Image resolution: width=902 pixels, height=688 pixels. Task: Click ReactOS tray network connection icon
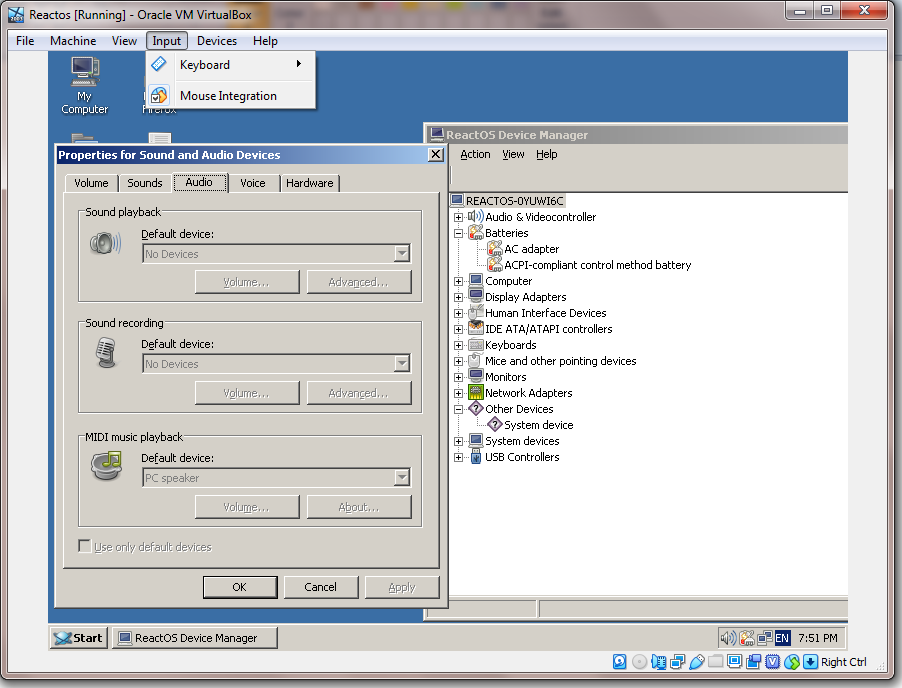pyautogui.click(x=765, y=637)
